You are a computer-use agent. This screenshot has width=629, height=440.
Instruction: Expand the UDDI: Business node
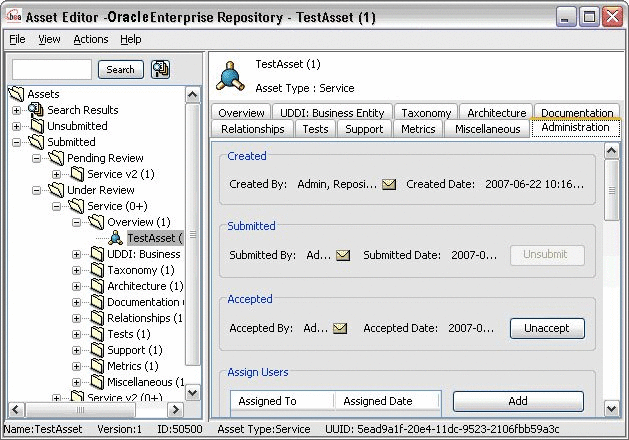pyautogui.click(x=77, y=255)
